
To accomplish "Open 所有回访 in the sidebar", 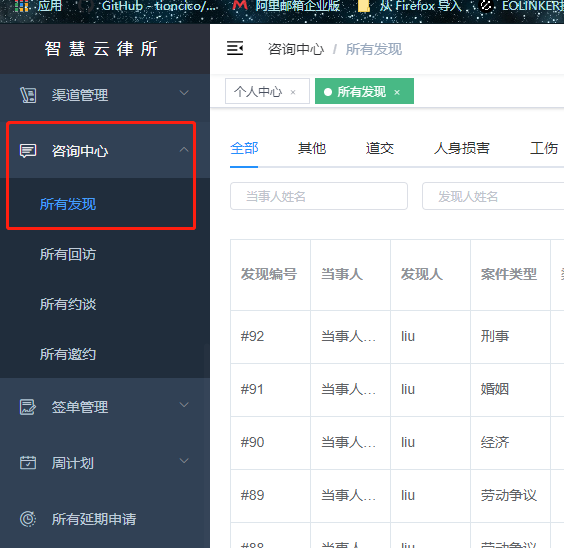I will [x=68, y=254].
